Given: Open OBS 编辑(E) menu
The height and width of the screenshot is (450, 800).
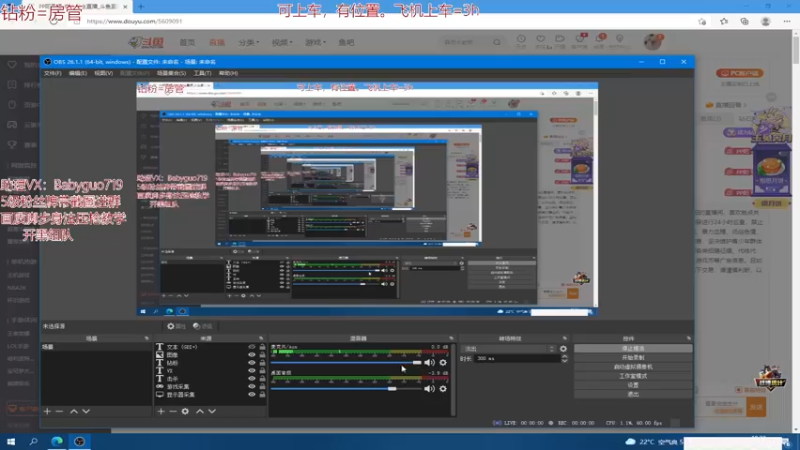Looking at the screenshot, I should click(x=78, y=73).
